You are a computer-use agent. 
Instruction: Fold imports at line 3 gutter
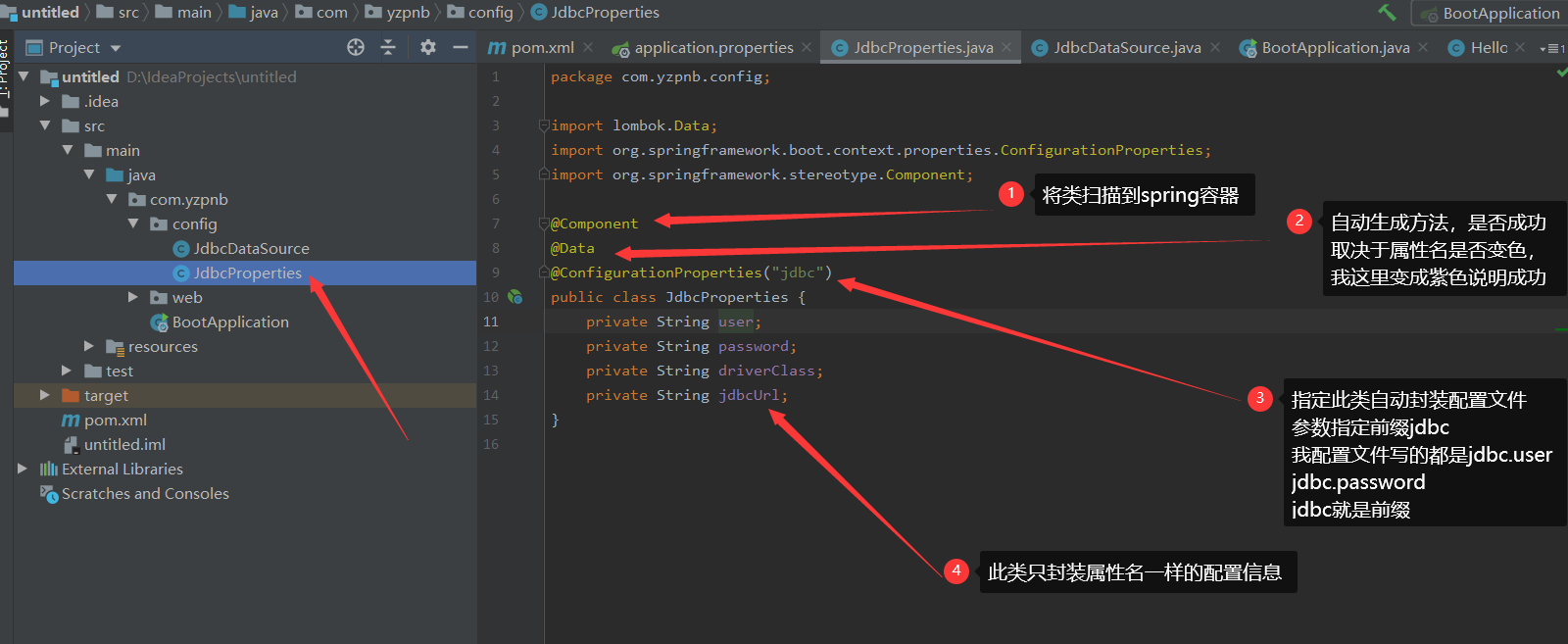pos(543,125)
